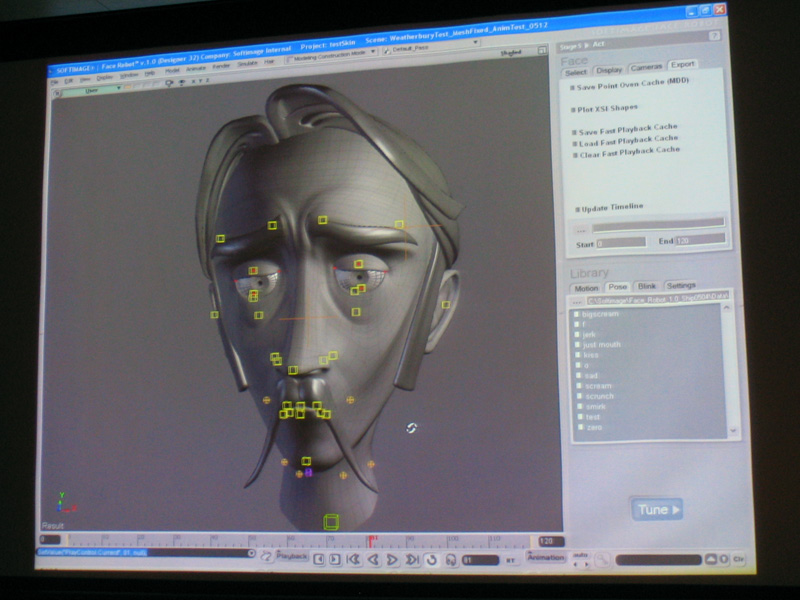The width and height of the screenshot is (800, 600).
Task: Select the purple control on the chin
Action: tap(309, 472)
